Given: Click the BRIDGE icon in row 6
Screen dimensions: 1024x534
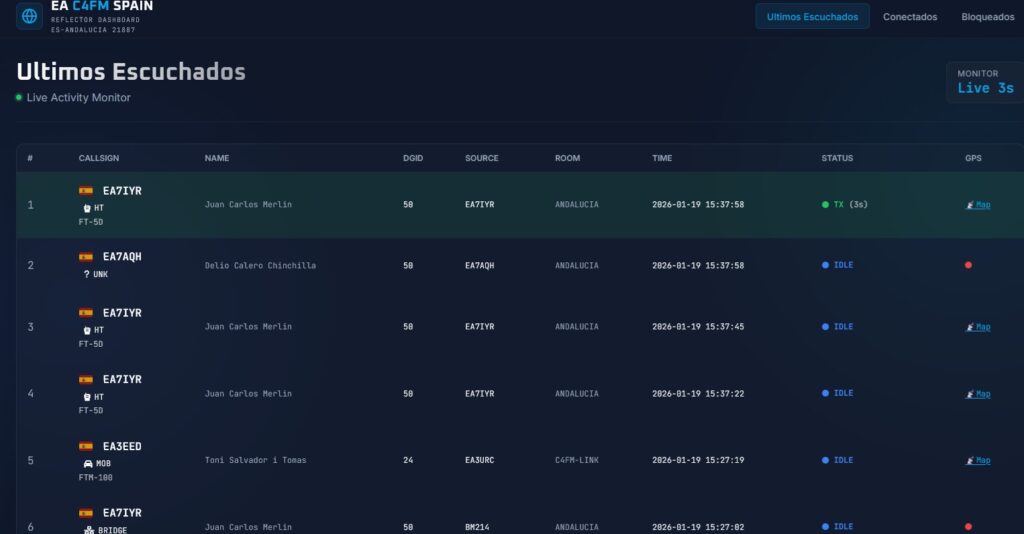Looking at the screenshot, I should click(88, 530).
